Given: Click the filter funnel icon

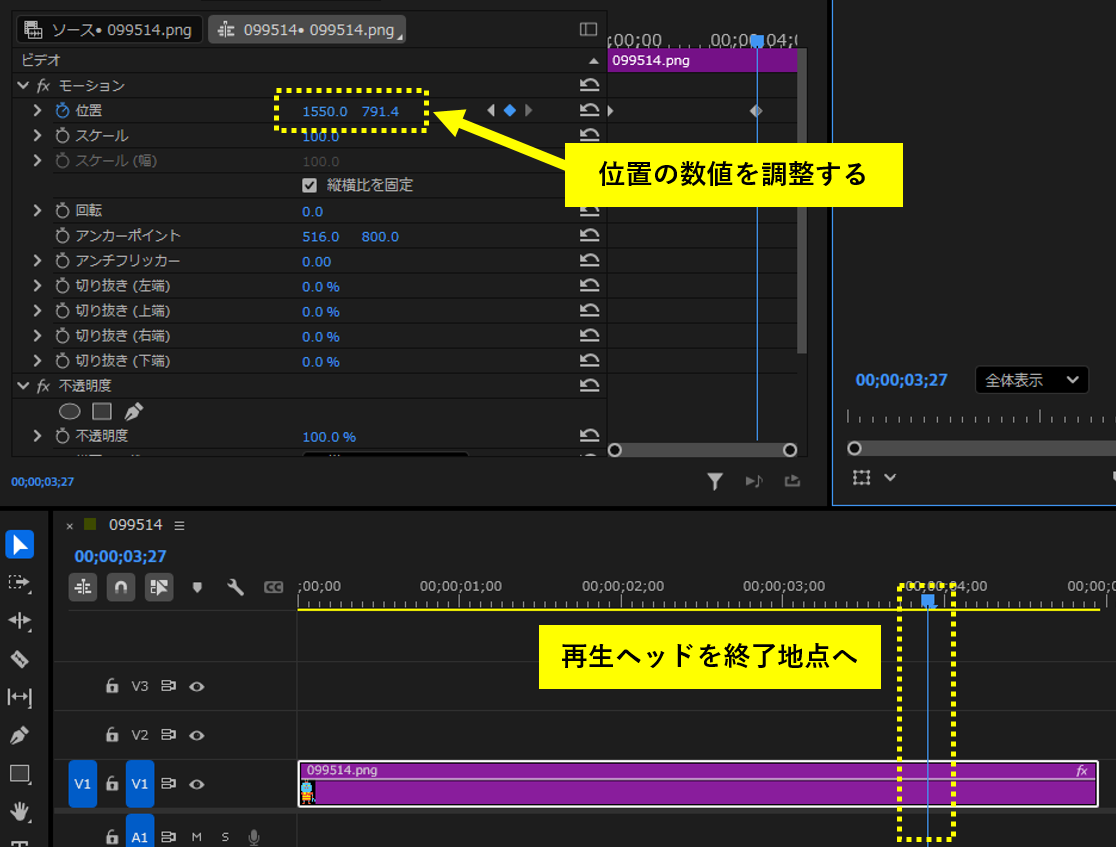Looking at the screenshot, I should 715,482.
